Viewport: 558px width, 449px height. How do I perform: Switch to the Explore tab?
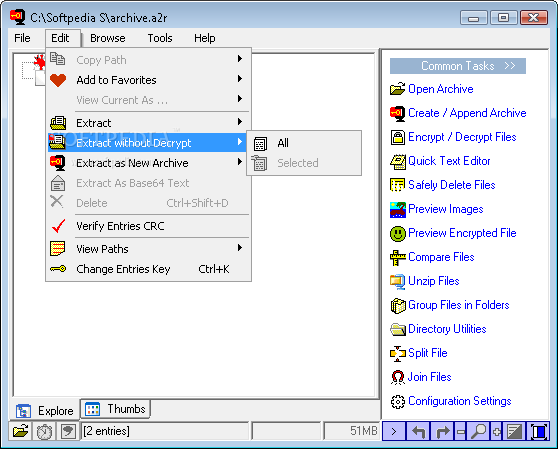45,411
